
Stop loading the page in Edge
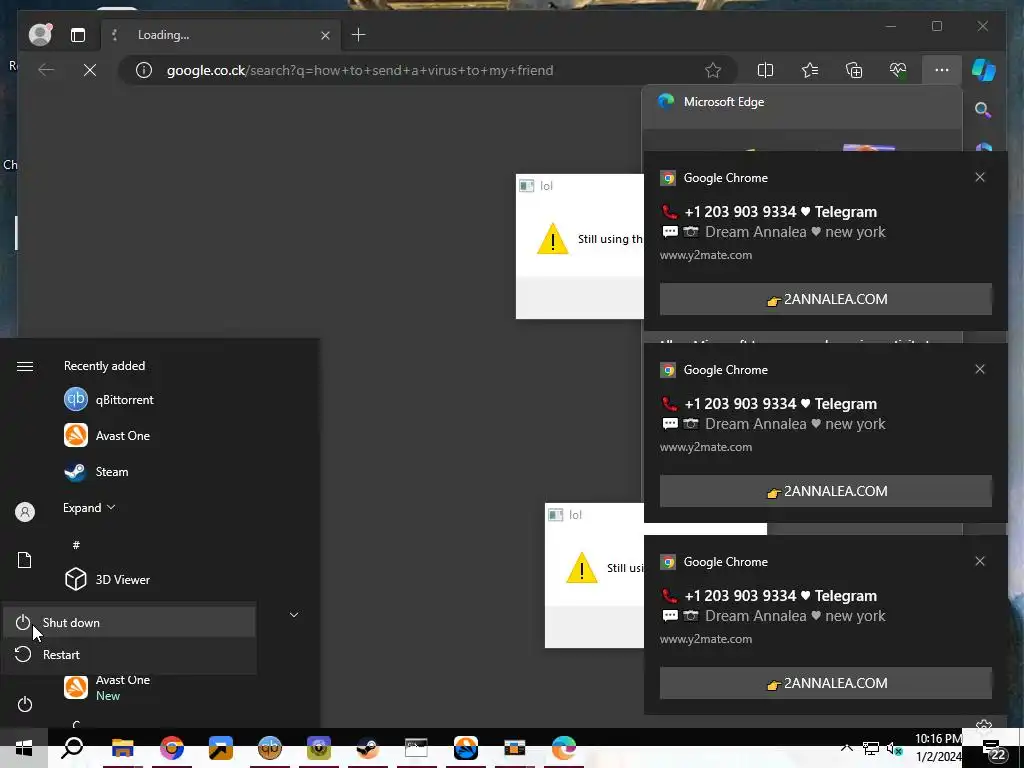point(90,70)
